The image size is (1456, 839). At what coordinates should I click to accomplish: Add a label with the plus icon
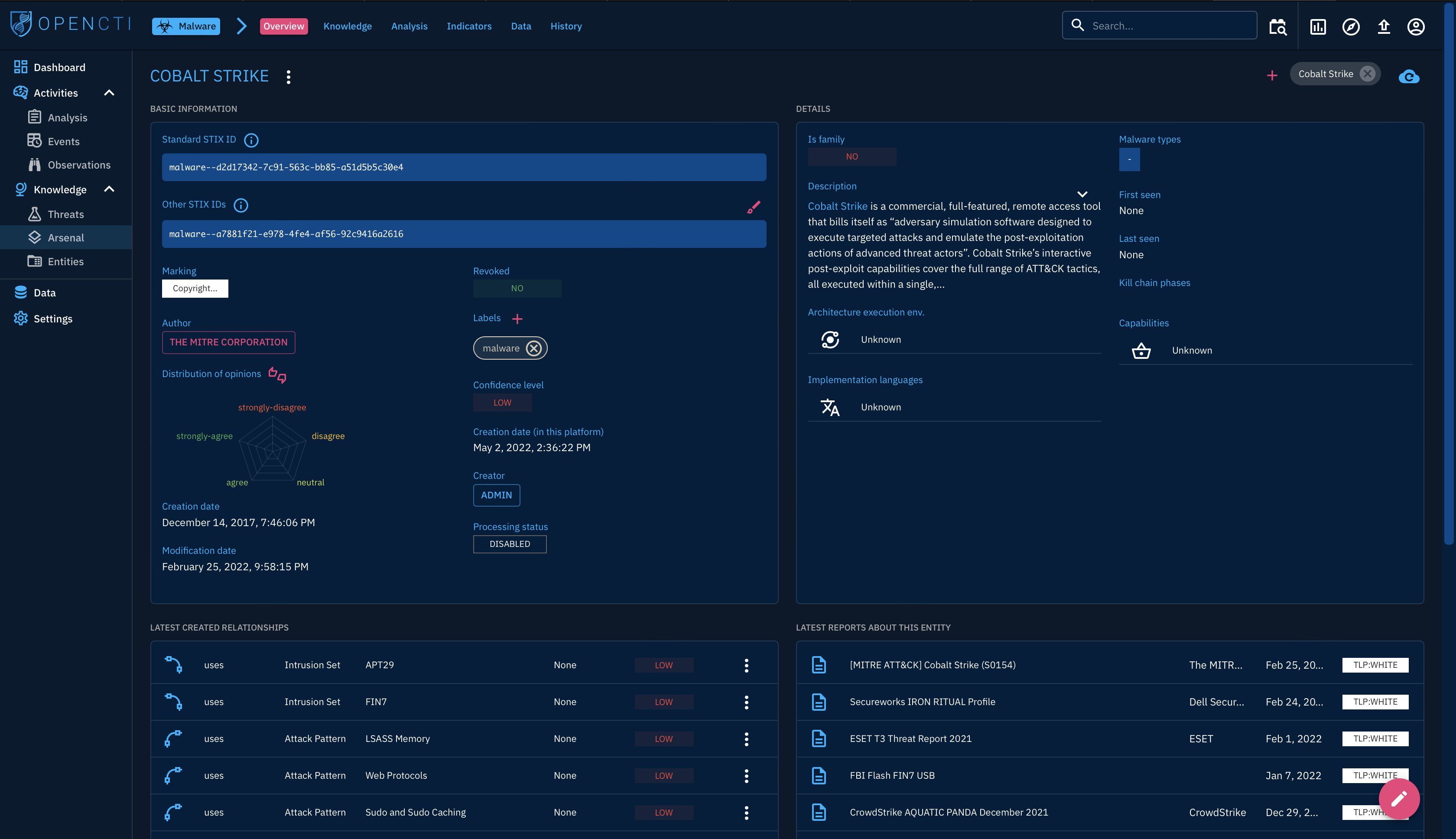click(x=517, y=319)
